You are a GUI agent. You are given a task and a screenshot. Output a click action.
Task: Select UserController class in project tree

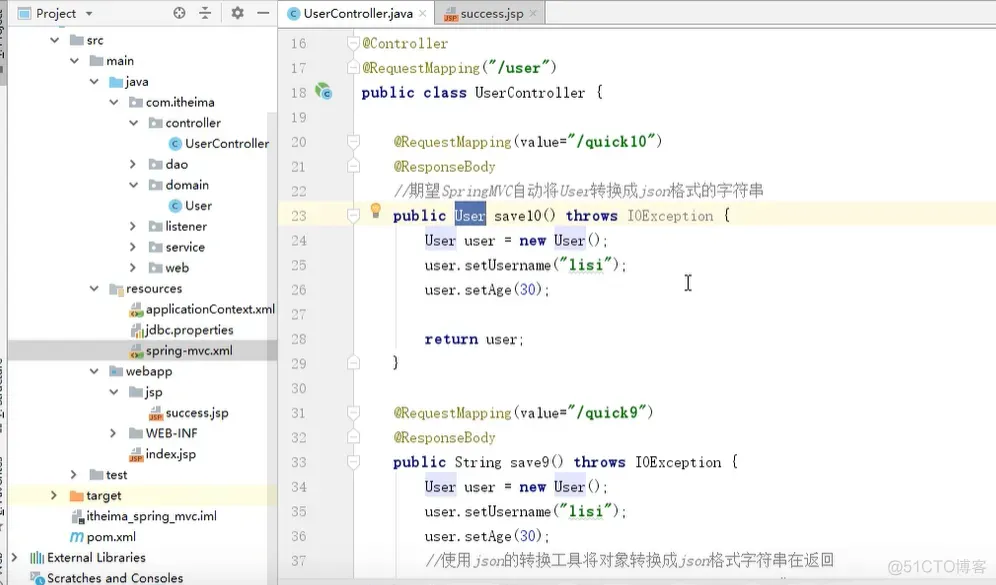point(219,144)
